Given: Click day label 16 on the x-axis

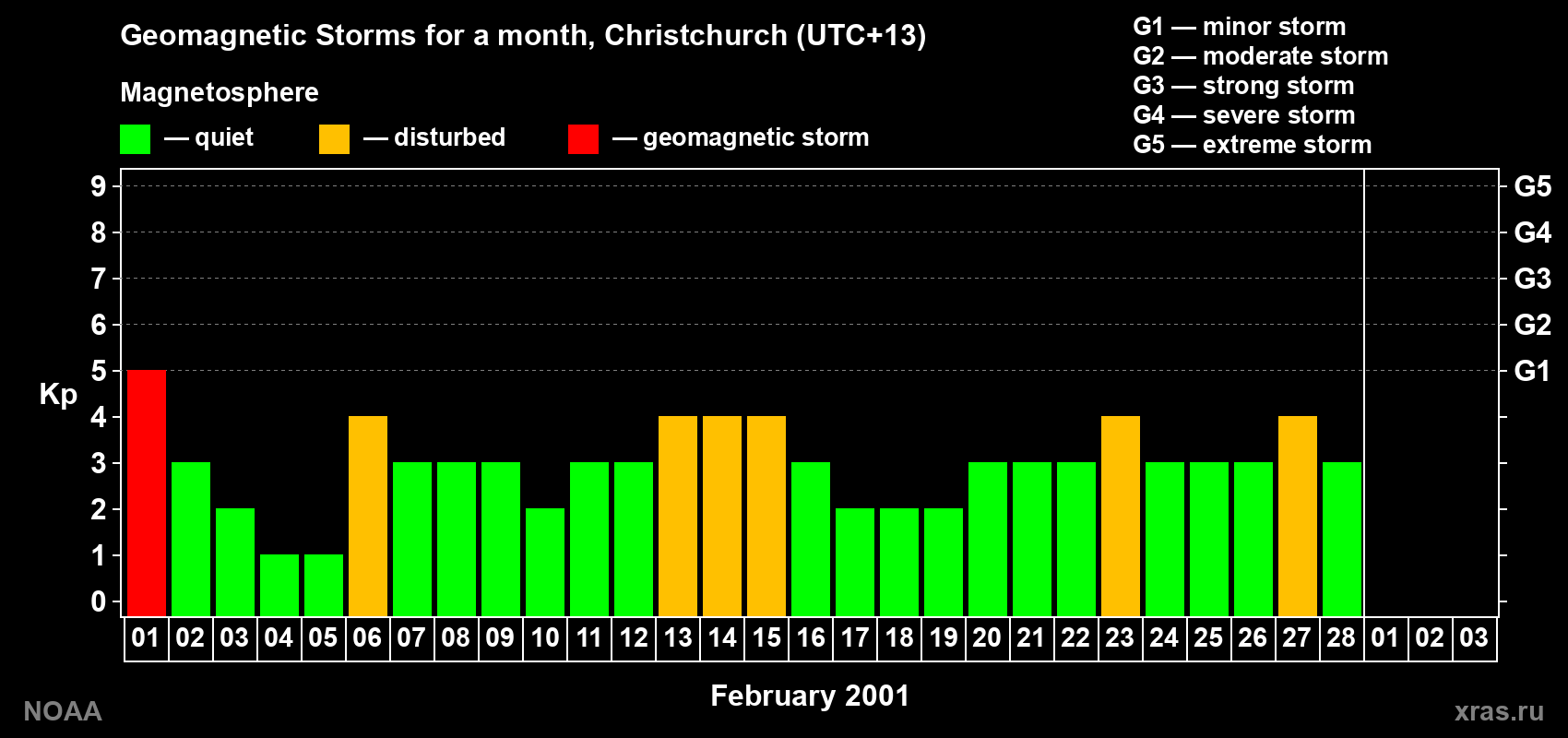Looking at the screenshot, I should point(811,637).
